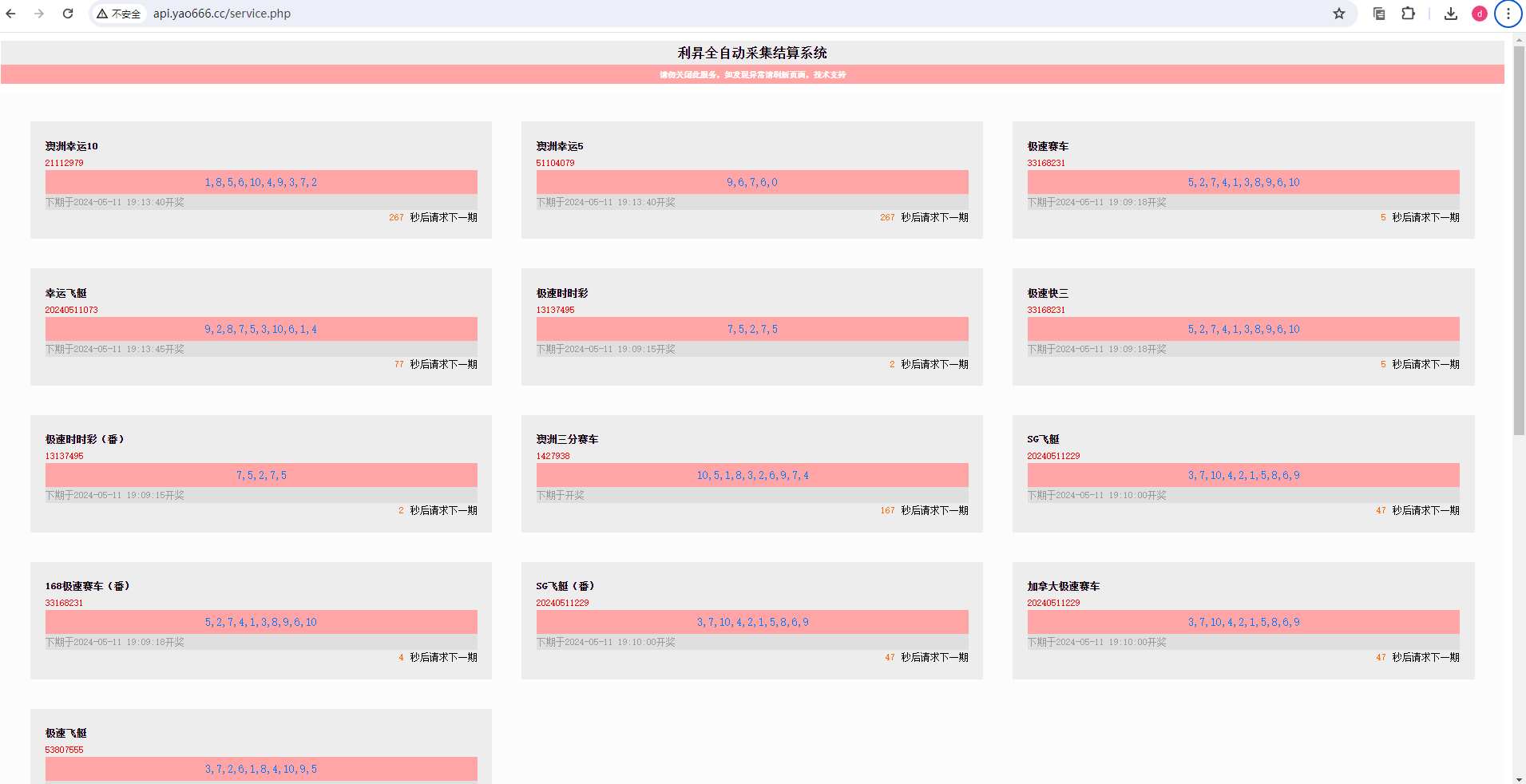Click the vertical page scrollbar

point(1519,240)
